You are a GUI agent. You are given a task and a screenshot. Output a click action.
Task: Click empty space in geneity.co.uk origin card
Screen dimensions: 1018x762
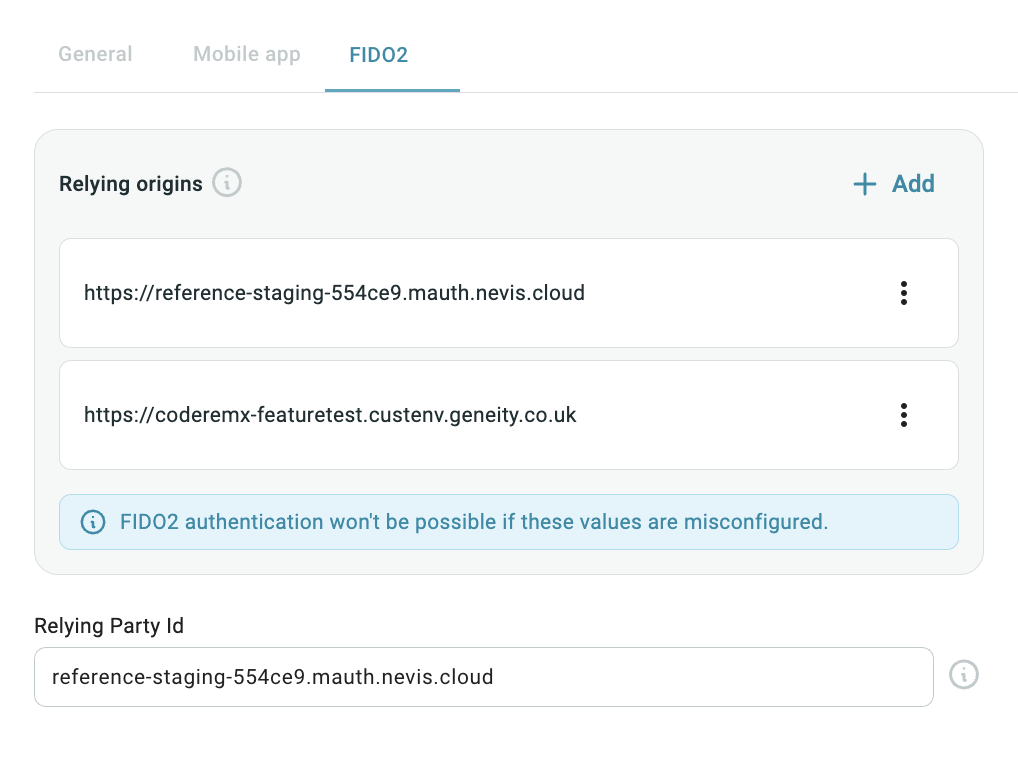tap(730, 415)
